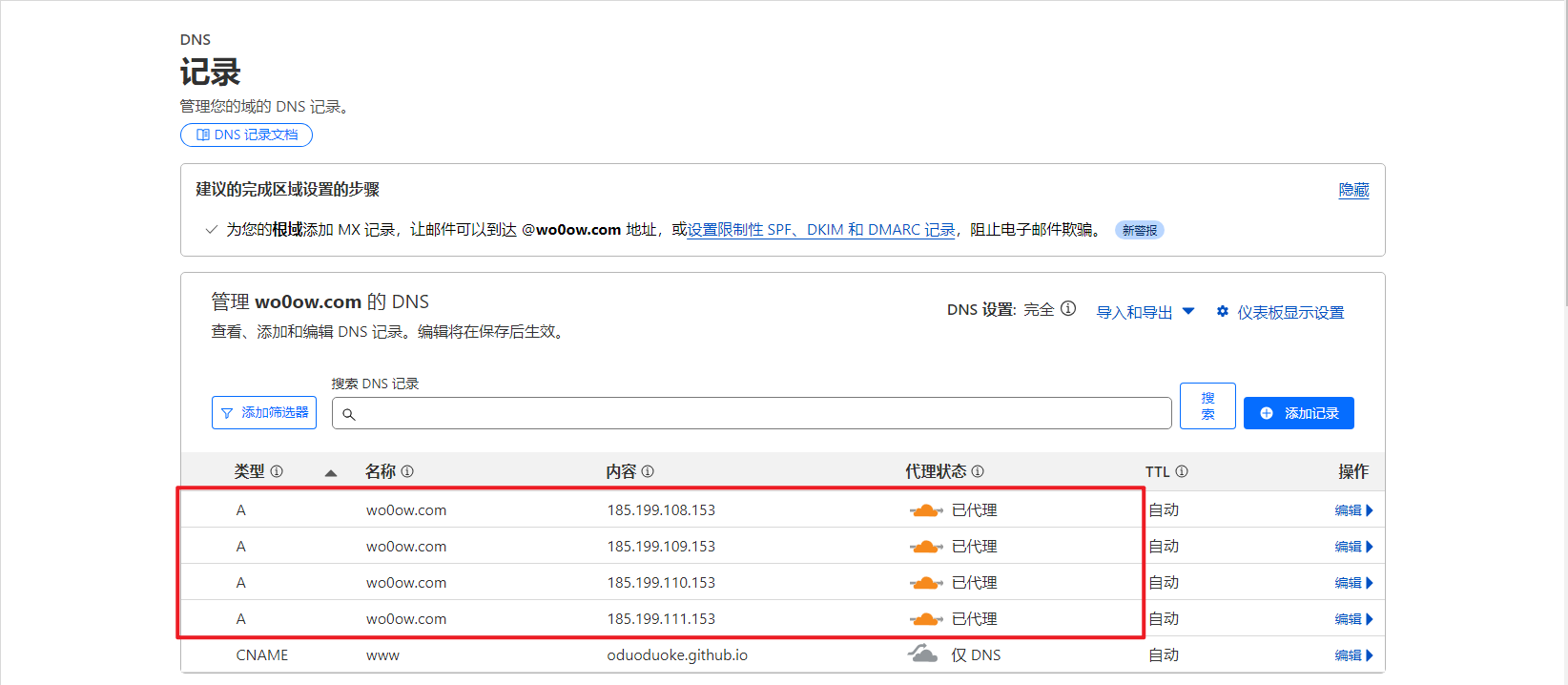Screen dimensions: 1568x685
Task: Click info icon beside DNS 设置 完全
Action: pos(1068,309)
